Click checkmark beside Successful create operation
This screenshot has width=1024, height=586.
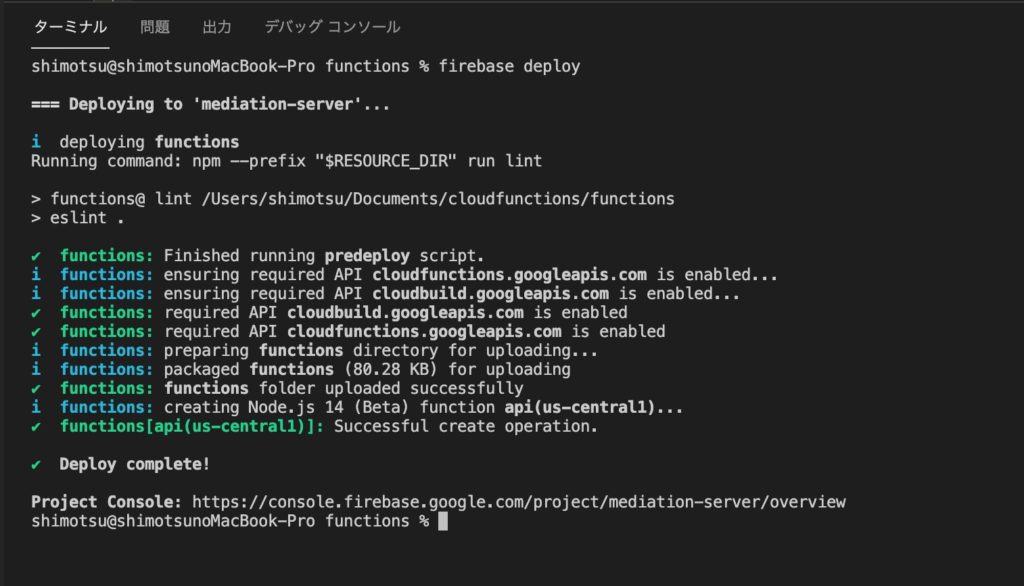coord(36,427)
